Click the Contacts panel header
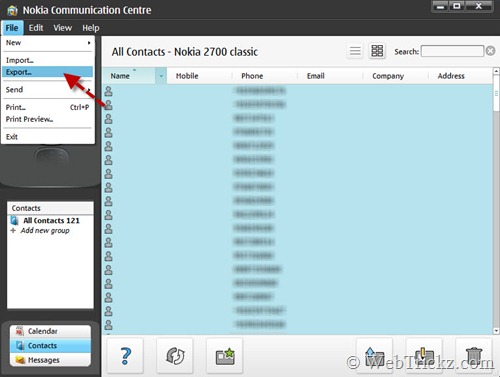Image resolution: width=500 pixels, height=377 pixels. [50, 208]
